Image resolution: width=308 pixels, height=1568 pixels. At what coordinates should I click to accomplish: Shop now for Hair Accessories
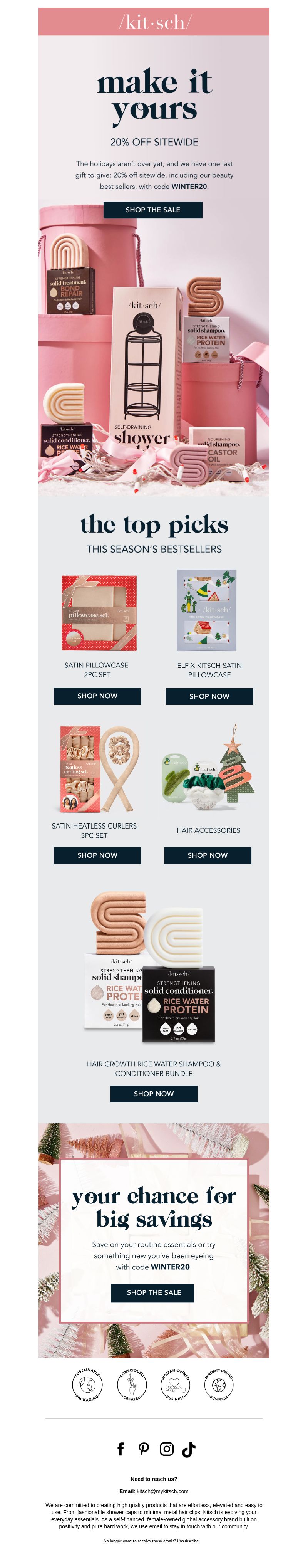pos(208,855)
